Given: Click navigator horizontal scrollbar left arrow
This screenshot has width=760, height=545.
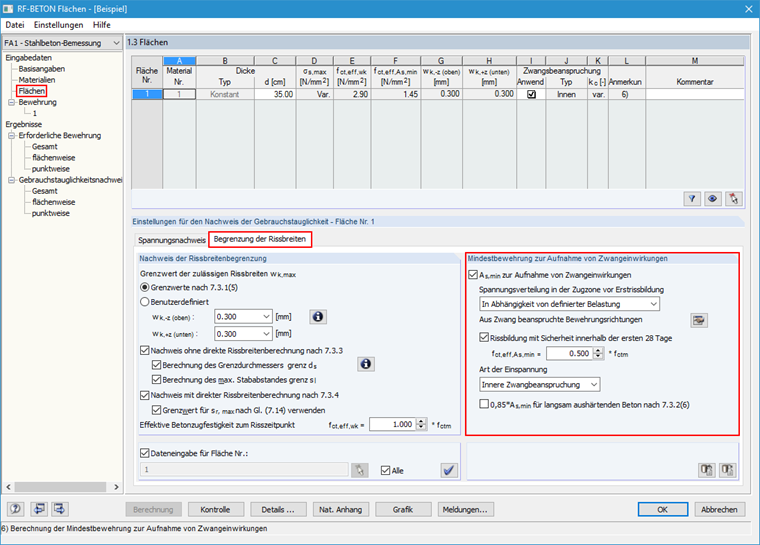Looking at the screenshot, I should pos(8,487).
